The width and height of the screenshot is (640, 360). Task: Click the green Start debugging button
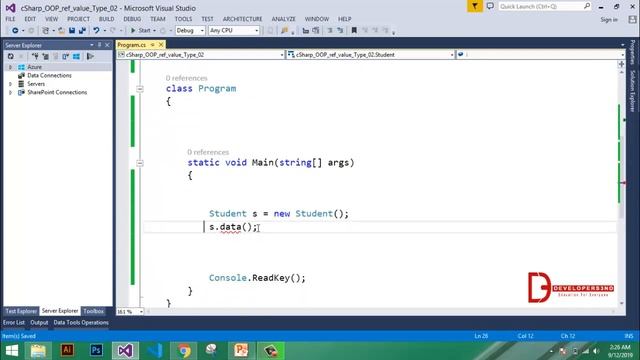[141, 31]
